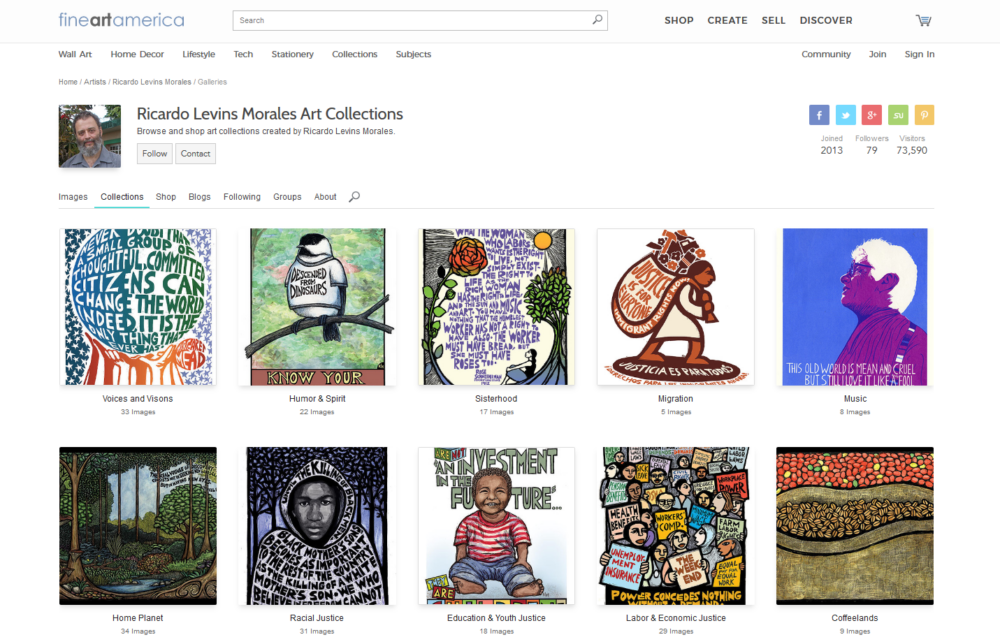Follow the artist

pyautogui.click(x=154, y=154)
